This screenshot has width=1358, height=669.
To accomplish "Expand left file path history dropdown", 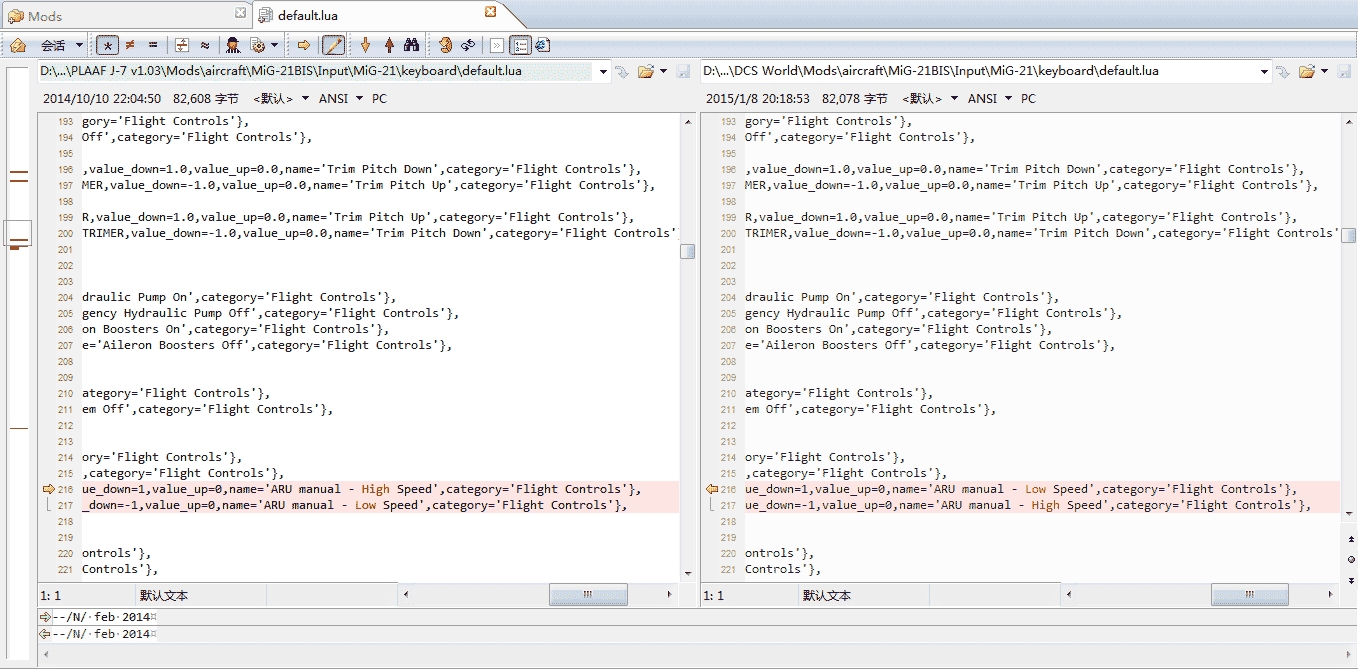I will point(603,72).
